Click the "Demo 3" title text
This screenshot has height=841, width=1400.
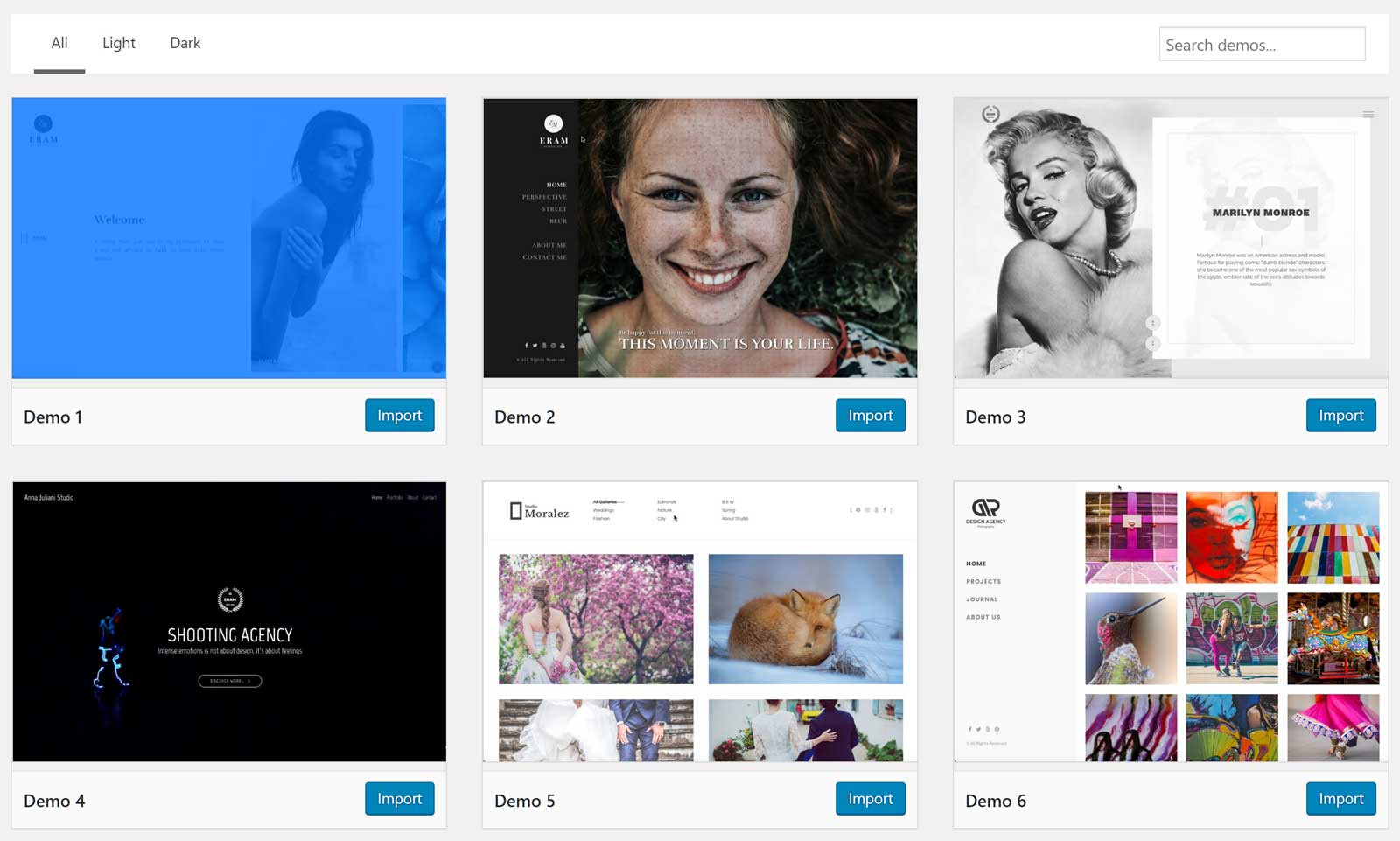coord(996,417)
